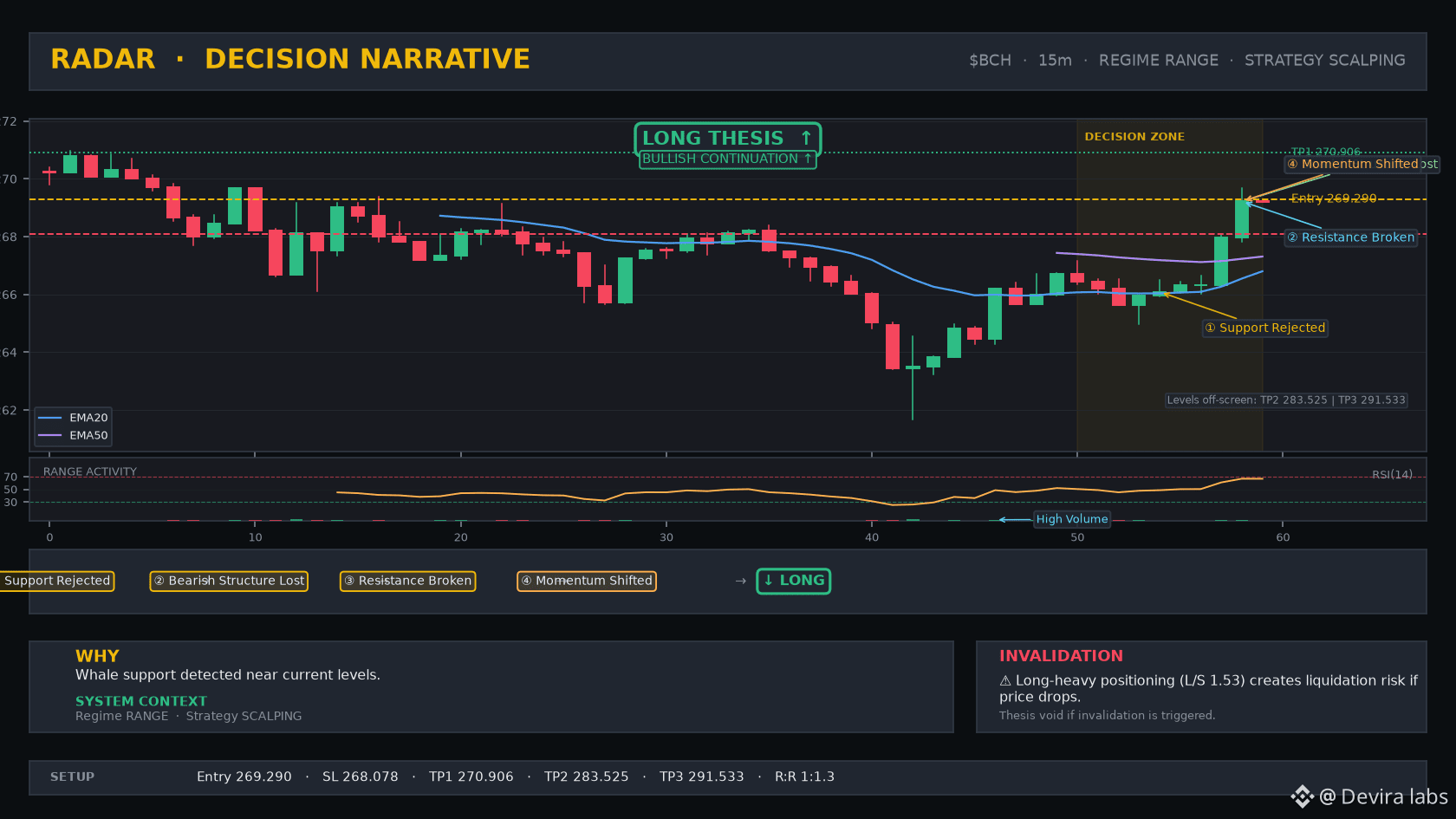The height and width of the screenshot is (819, 1456).
Task: Click the BULLISH CONTINUATION label
Action: 728,159
